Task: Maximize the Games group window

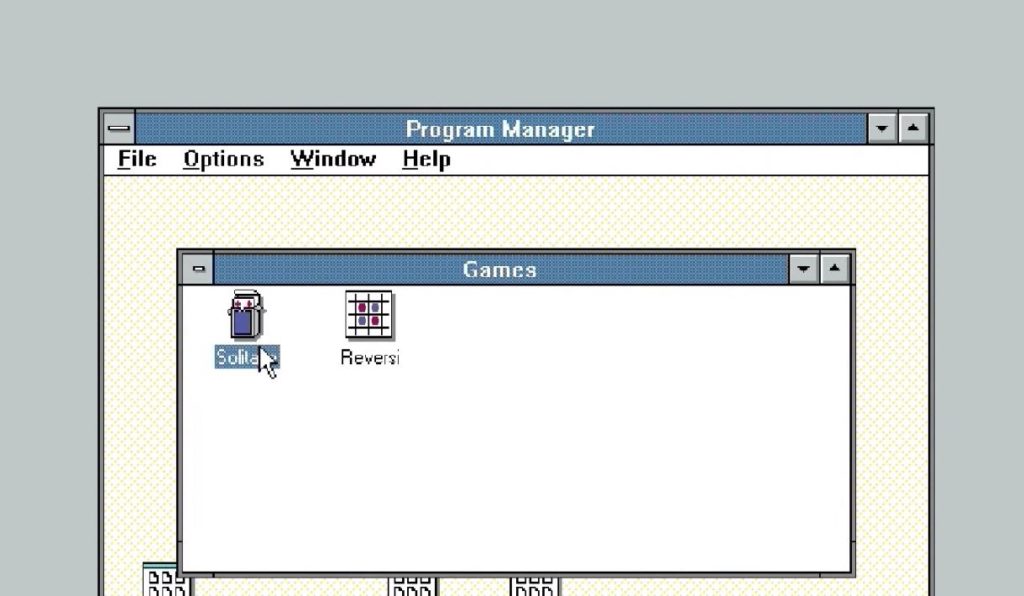Action: pos(835,268)
